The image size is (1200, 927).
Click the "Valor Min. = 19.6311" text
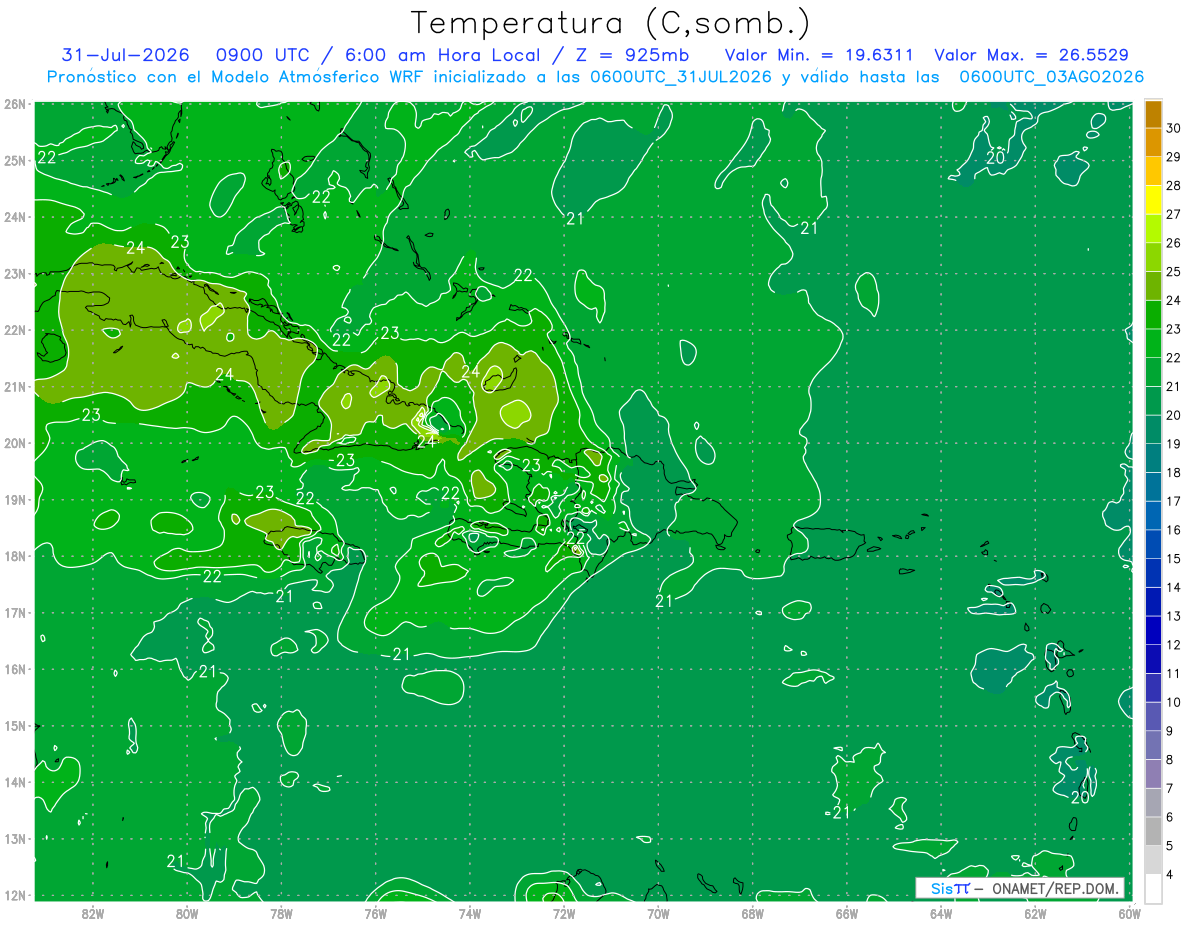(819, 55)
